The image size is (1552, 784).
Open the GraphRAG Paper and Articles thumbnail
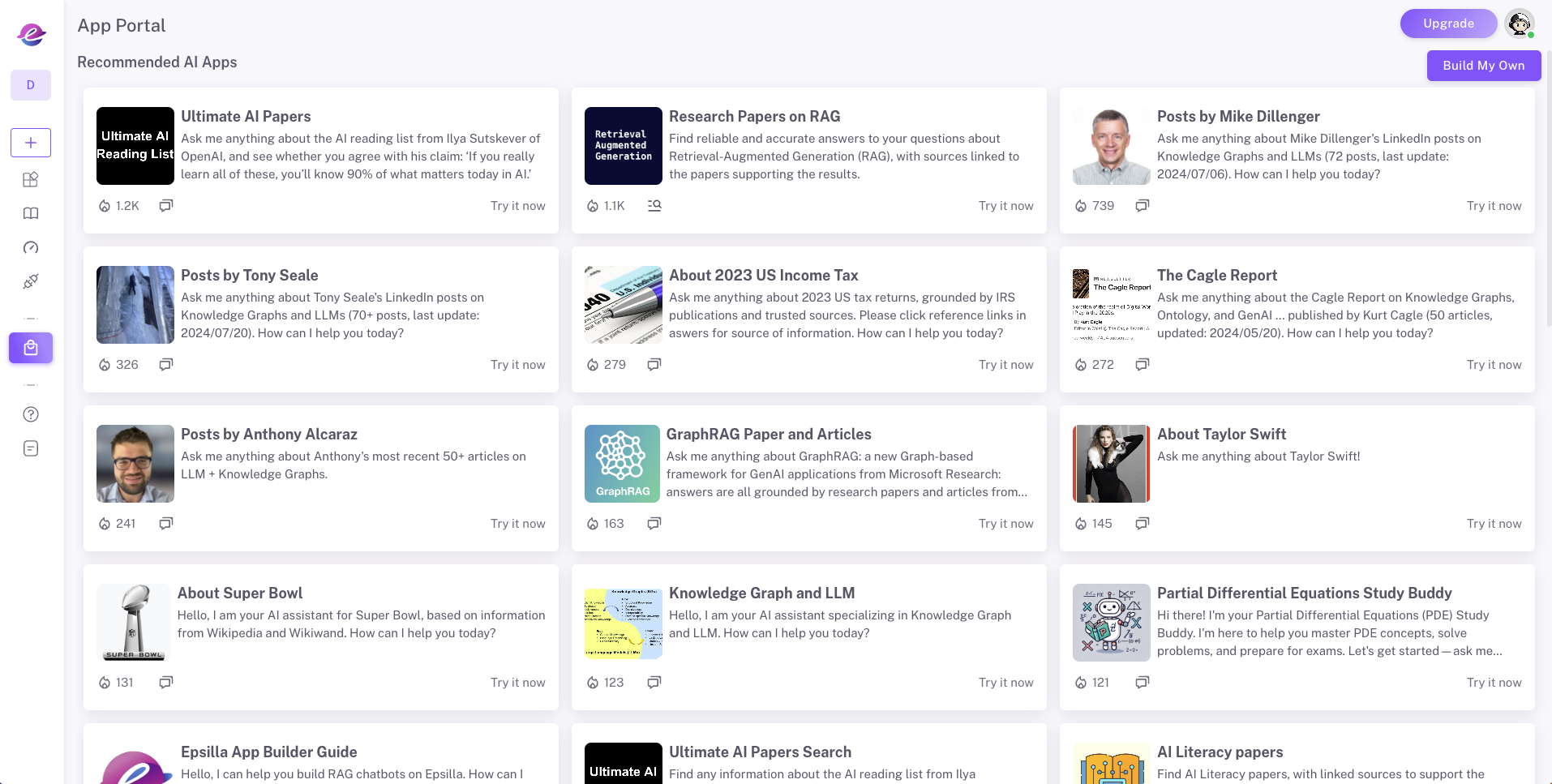click(622, 464)
